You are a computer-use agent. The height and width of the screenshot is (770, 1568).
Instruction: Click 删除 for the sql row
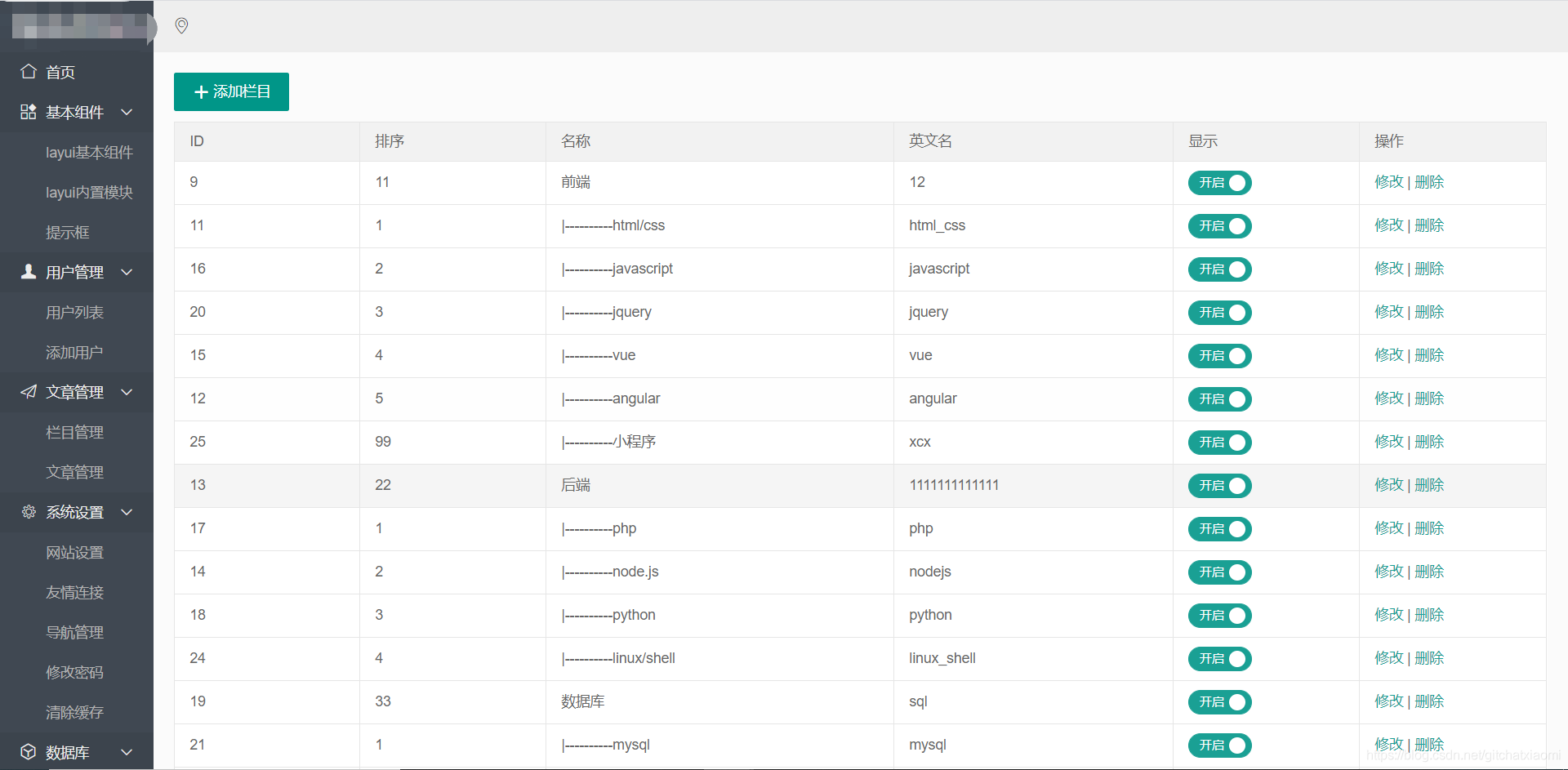[x=1429, y=701]
